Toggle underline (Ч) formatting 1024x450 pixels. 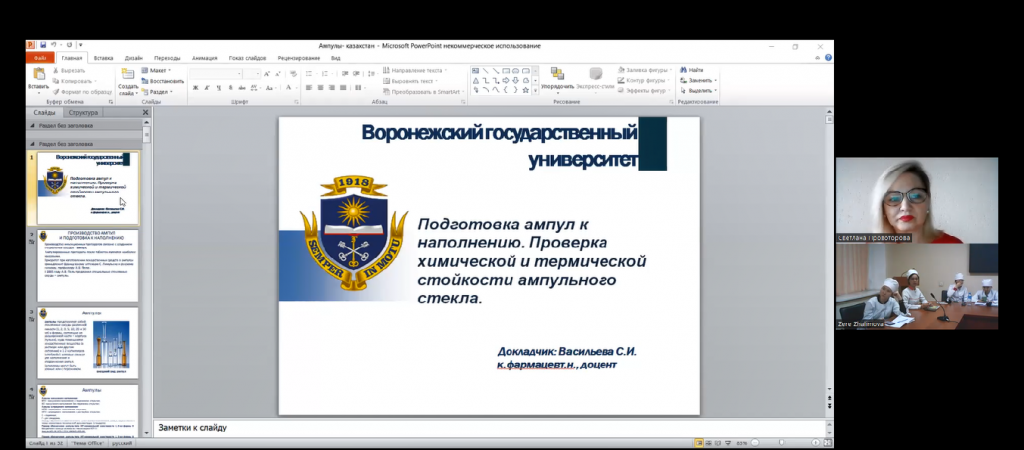[x=219, y=88]
